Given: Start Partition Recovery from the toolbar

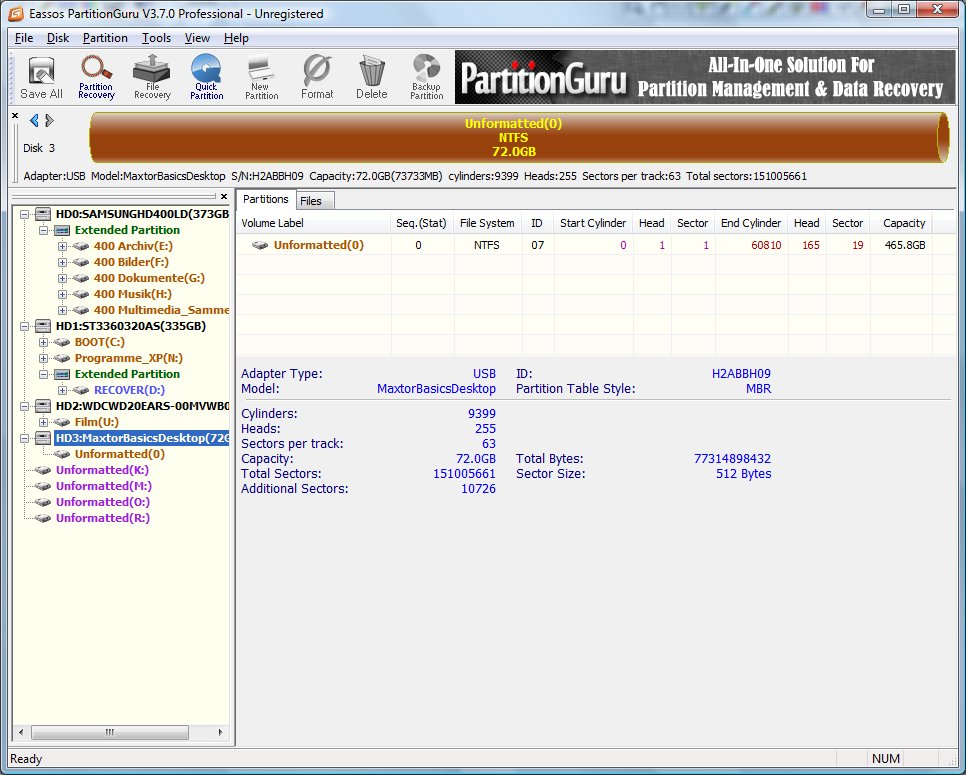Looking at the screenshot, I should click(x=96, y=78).
